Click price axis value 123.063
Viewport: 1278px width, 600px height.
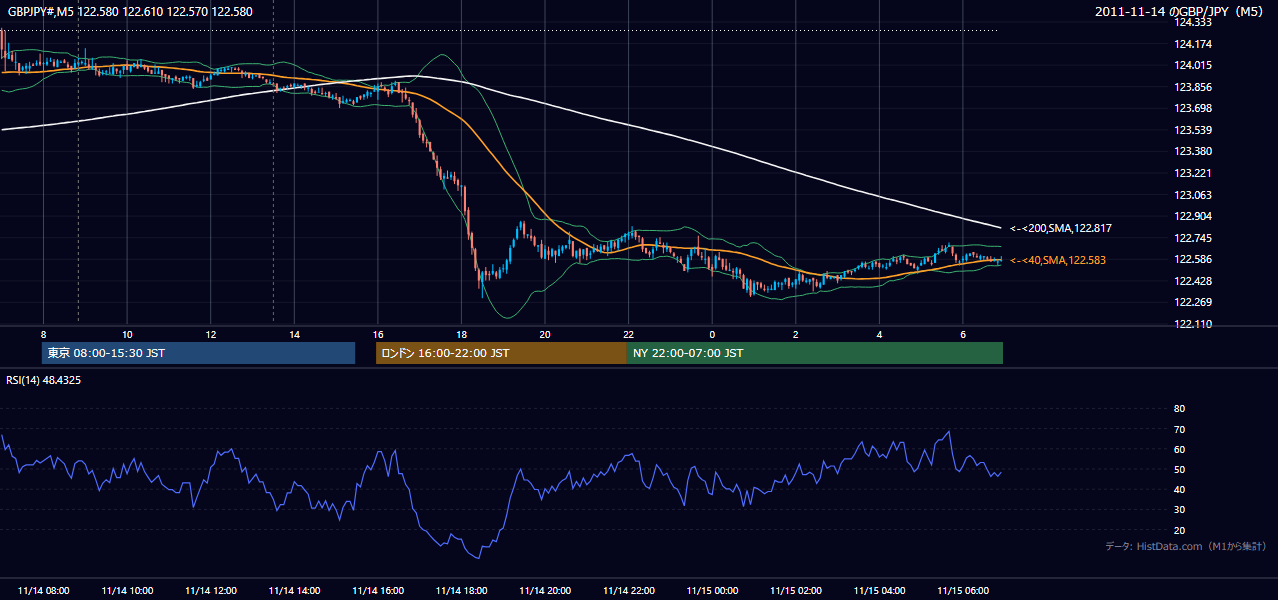1193,195
